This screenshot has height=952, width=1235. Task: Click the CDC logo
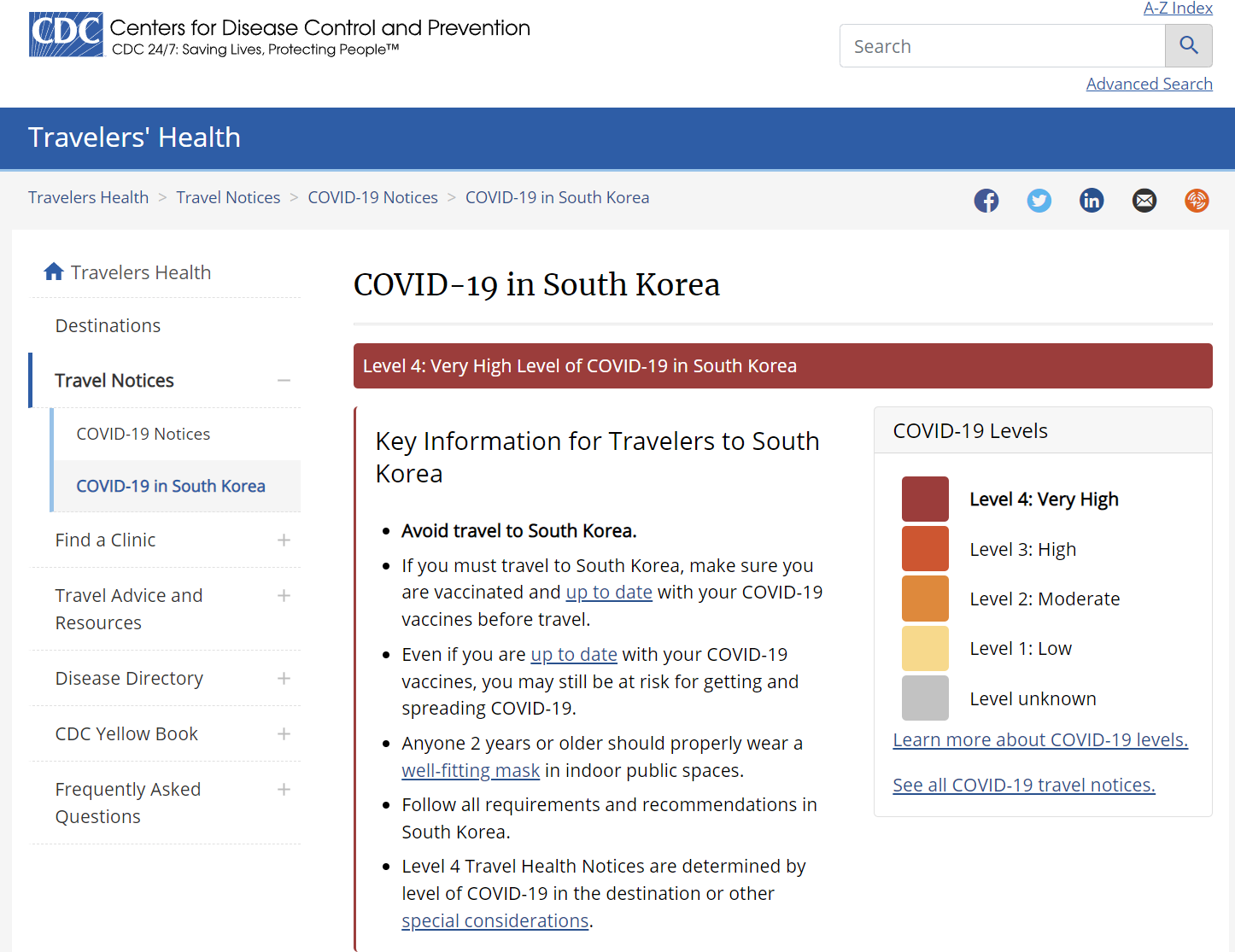(x=66, y=34)
